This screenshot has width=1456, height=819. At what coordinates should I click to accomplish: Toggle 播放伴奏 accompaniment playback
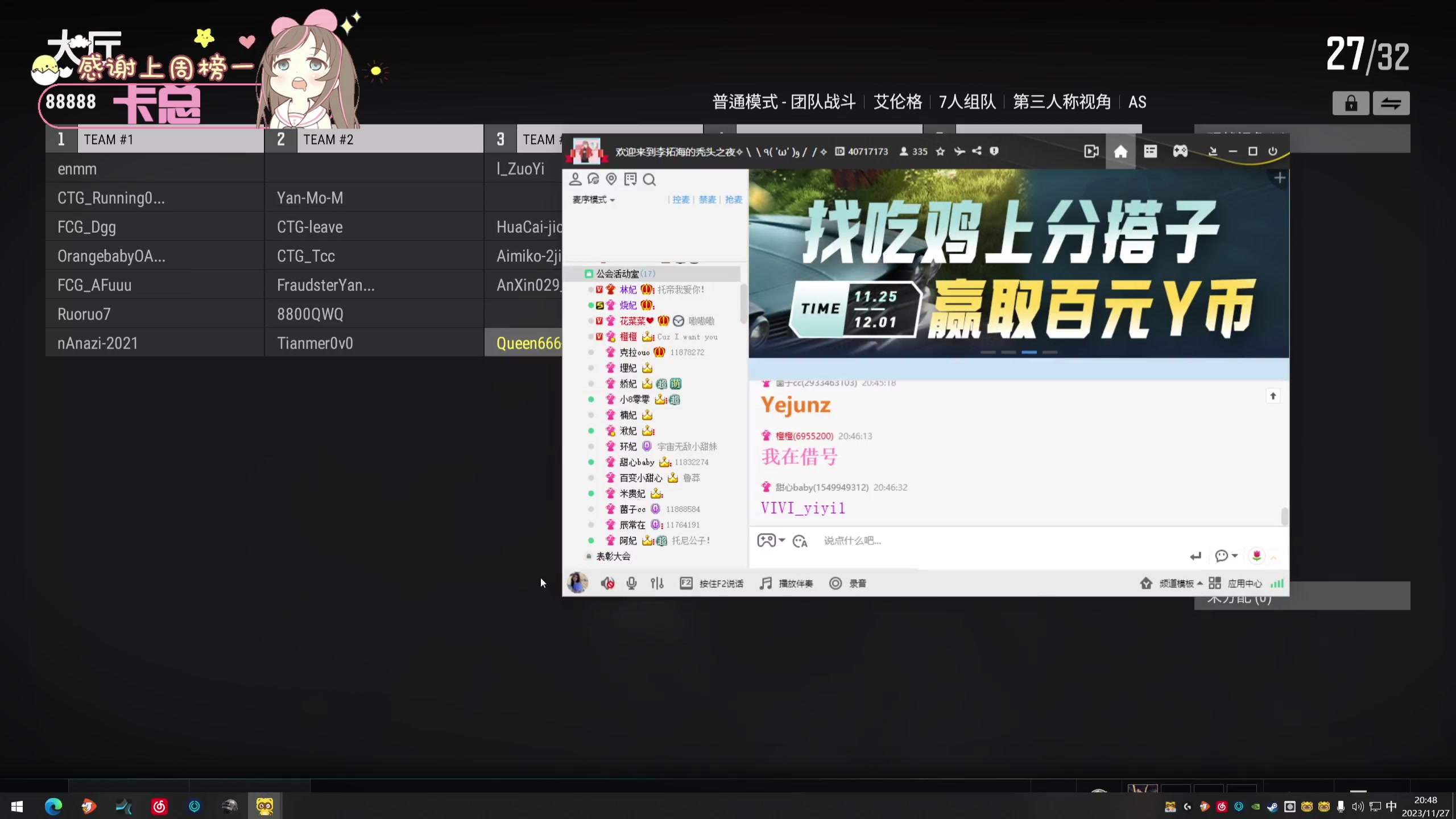787,584
